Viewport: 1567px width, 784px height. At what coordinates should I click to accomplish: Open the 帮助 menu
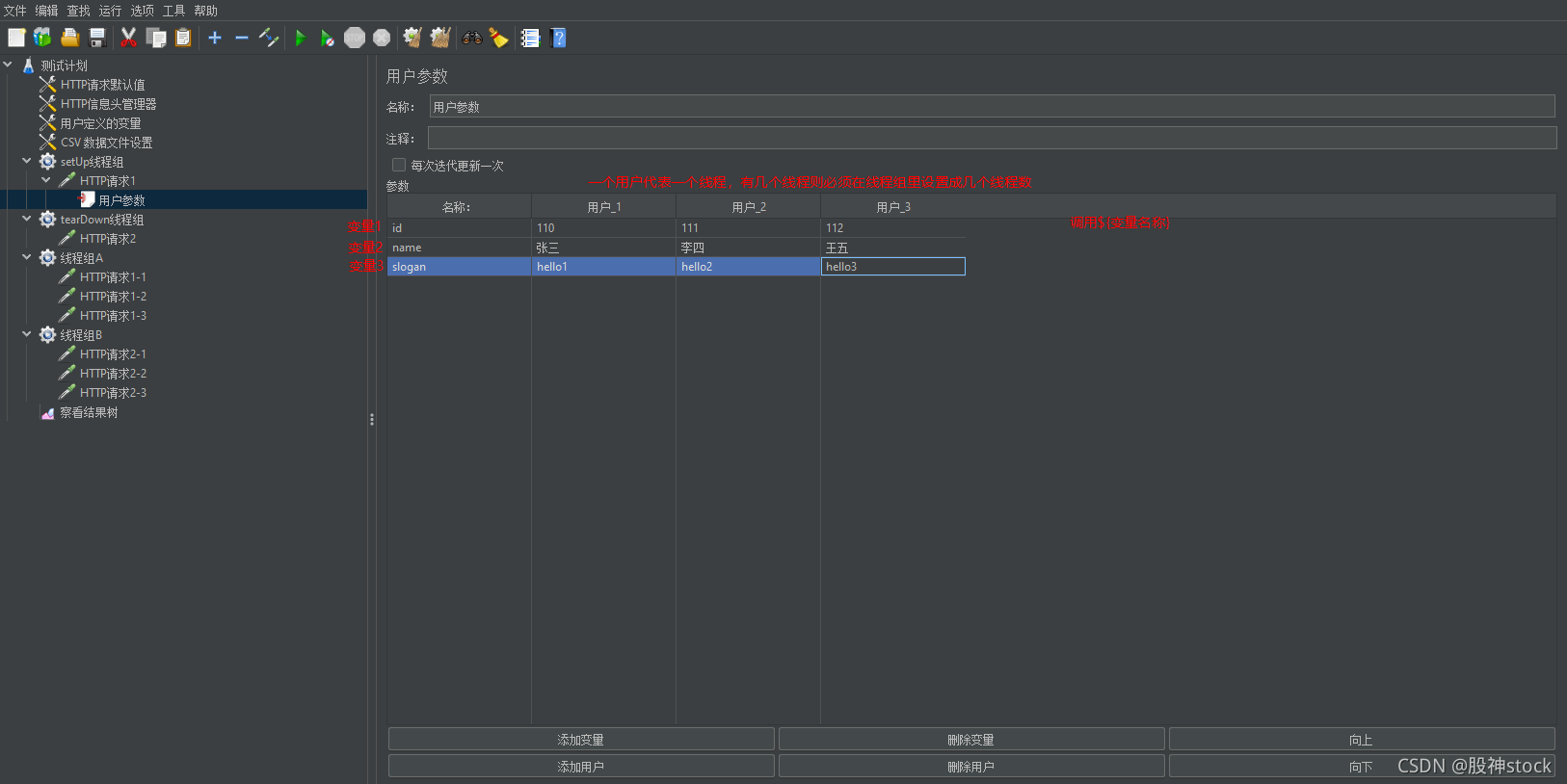coord(205,11)
